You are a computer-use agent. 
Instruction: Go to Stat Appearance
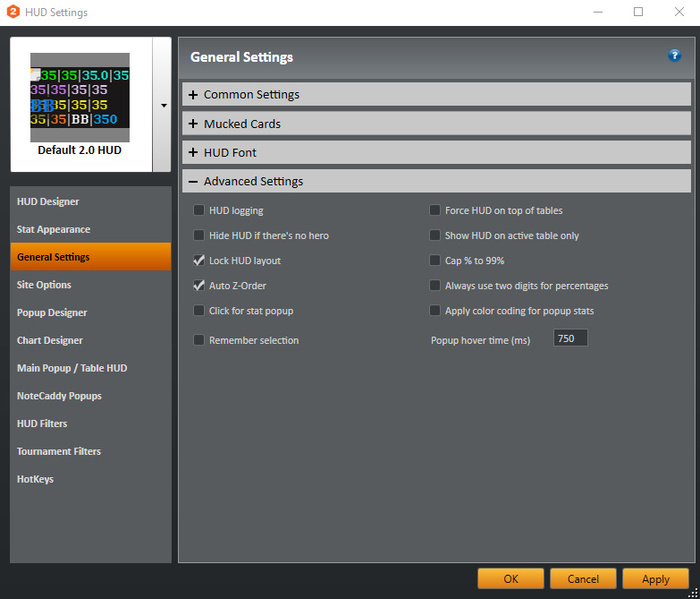pyautogui.click(x=90, y=229)
